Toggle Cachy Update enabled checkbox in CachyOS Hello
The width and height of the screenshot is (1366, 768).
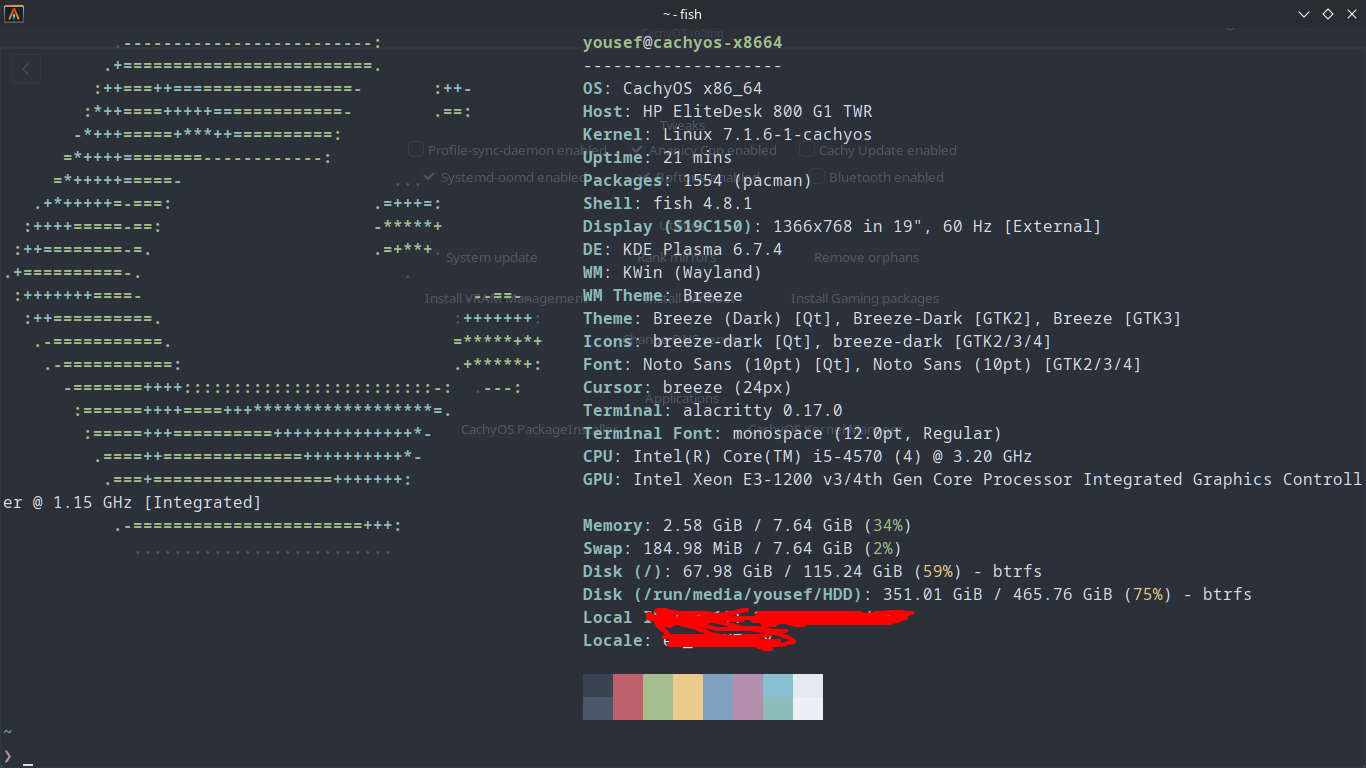807,150
